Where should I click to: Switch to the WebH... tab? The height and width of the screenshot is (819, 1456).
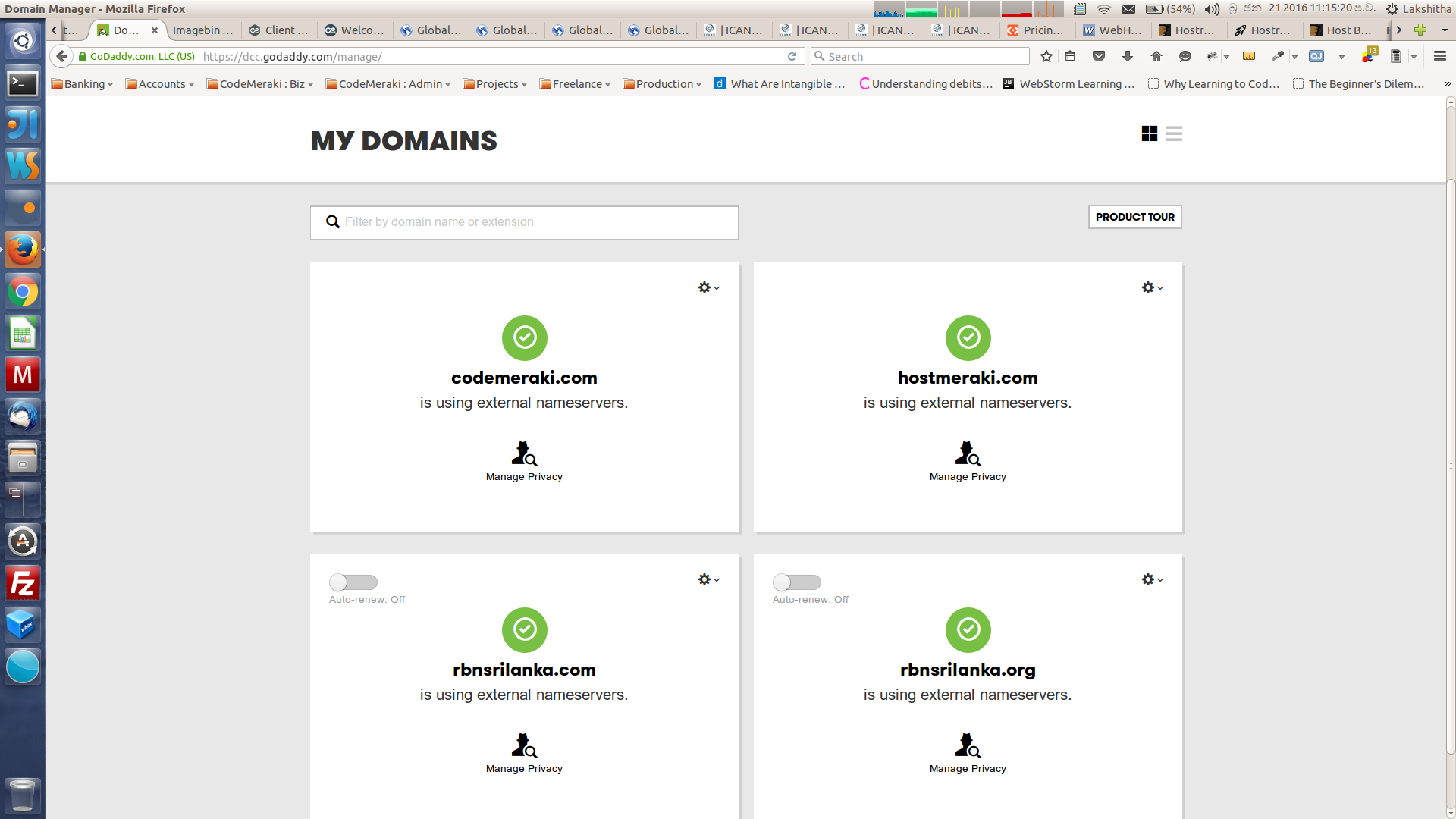pos(1112,30)
